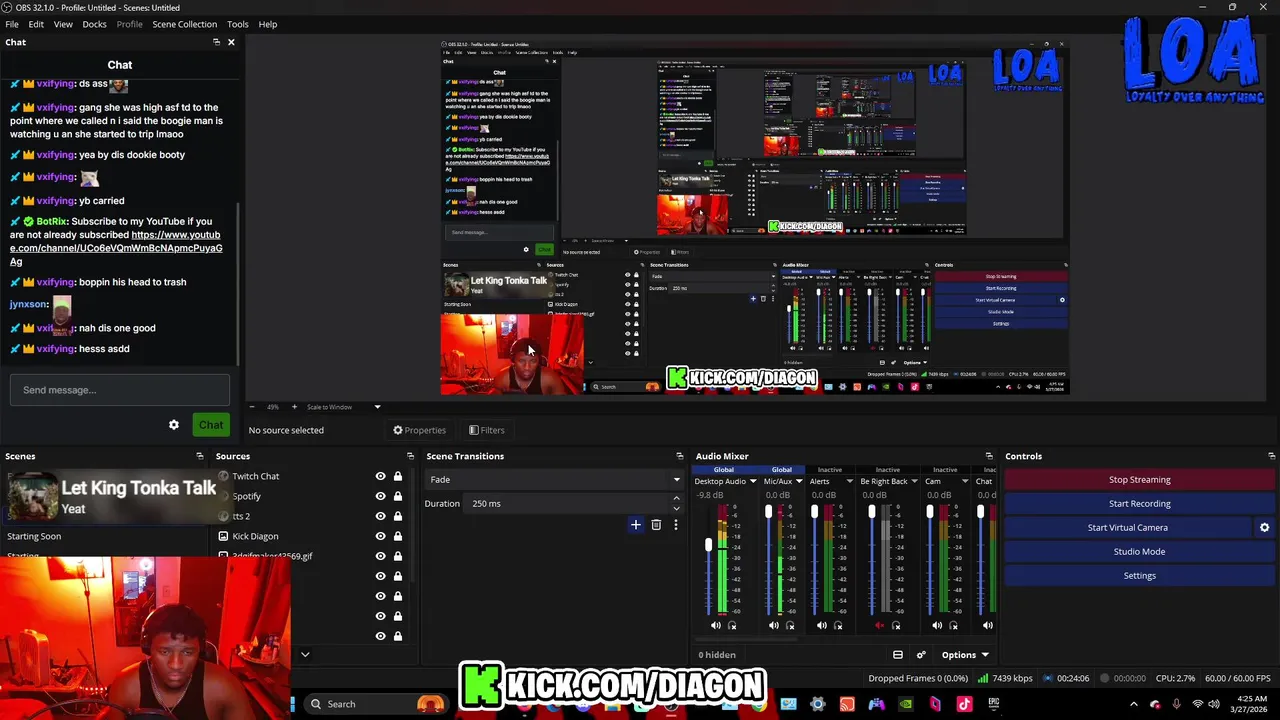Open Mic/Aux channel dropdown arrow

click(799, 481)
